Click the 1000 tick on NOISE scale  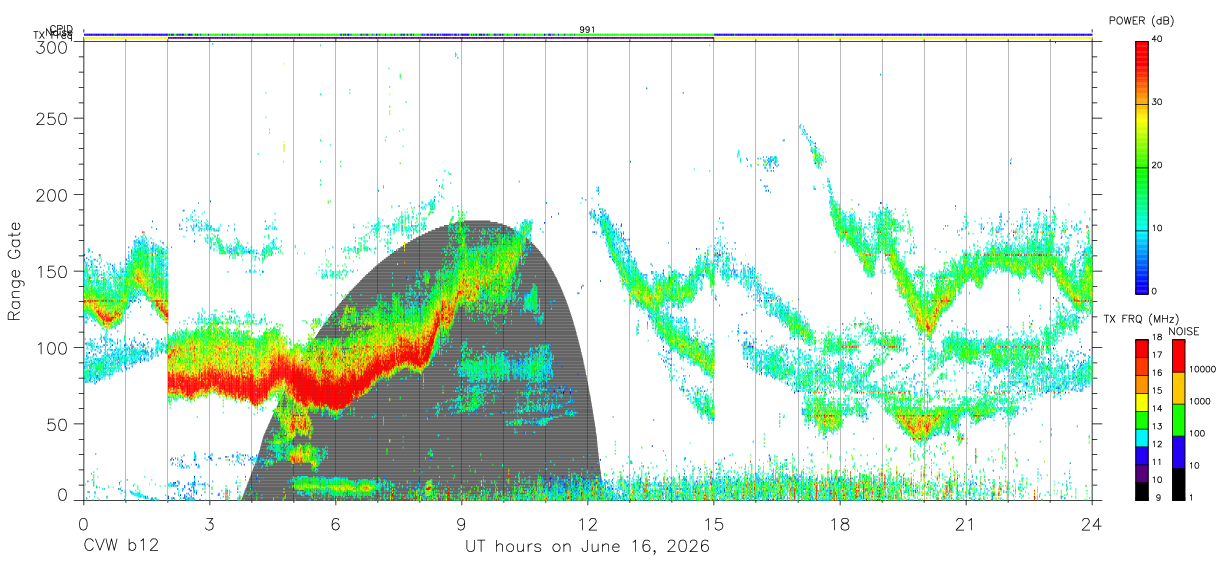(x=1198, y=401)
